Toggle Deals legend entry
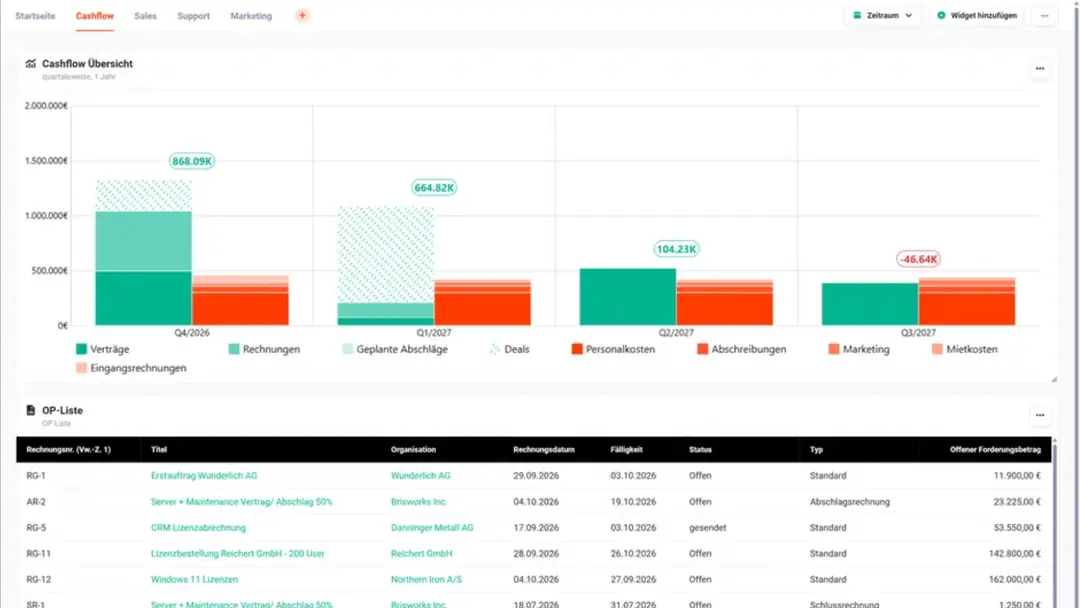1080x608 pixels. pos(510,349)
